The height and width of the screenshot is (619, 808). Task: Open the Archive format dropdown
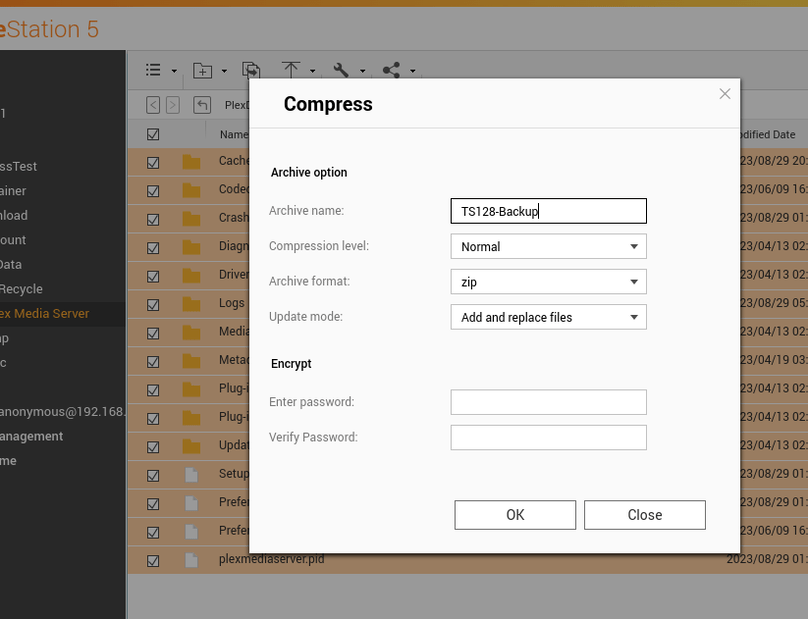[548, 282]
